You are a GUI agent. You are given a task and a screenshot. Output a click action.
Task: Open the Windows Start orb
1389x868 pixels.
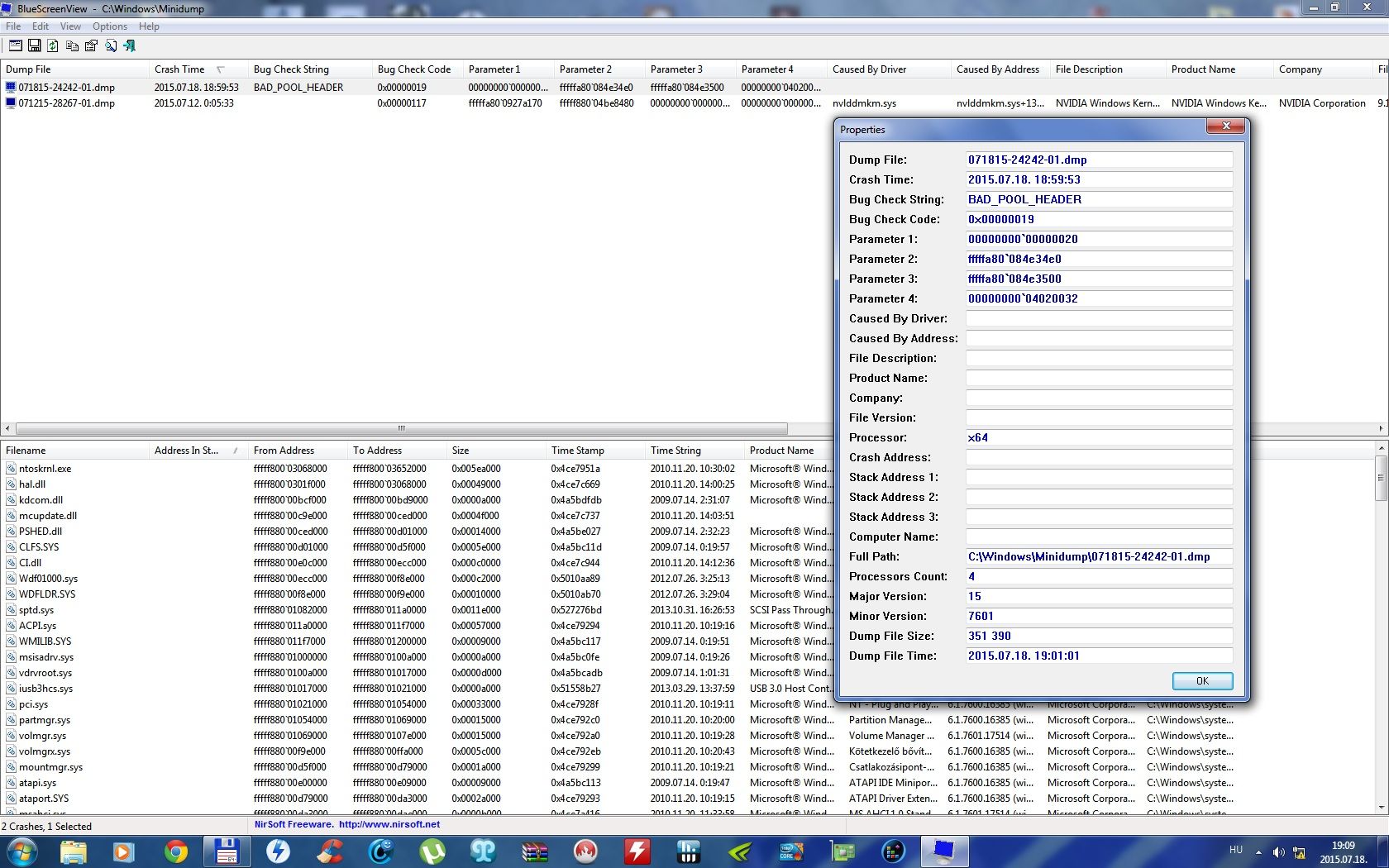[x=21, y=851]
